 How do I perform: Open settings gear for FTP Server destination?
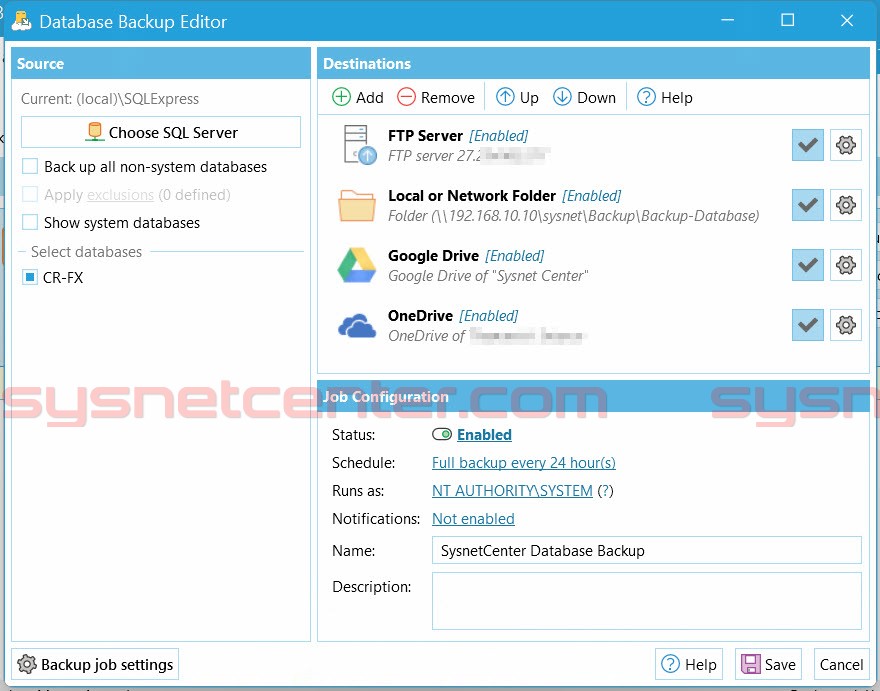[x=846, y=145]
